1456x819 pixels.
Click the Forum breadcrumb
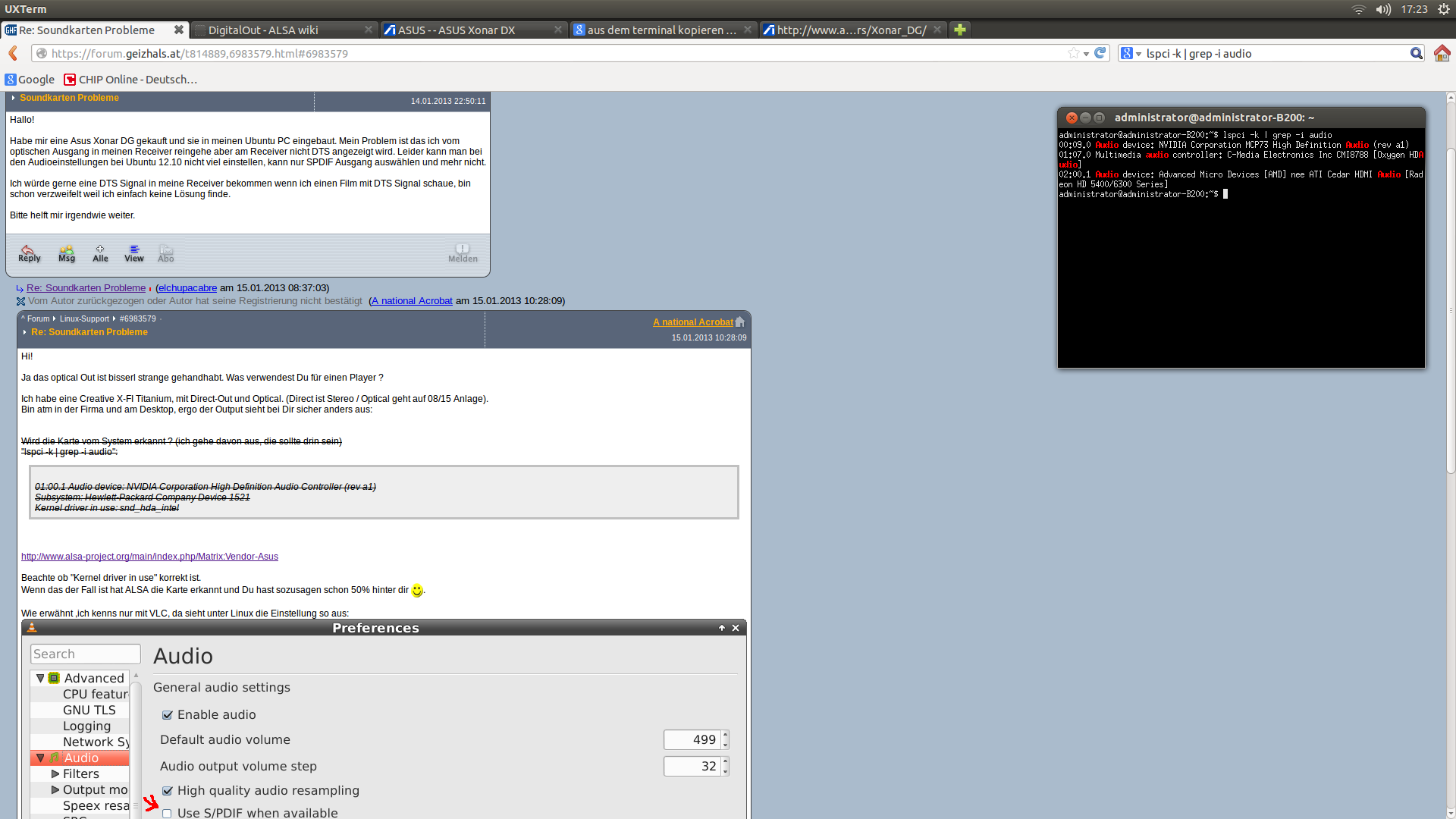(x=38, y=319)
